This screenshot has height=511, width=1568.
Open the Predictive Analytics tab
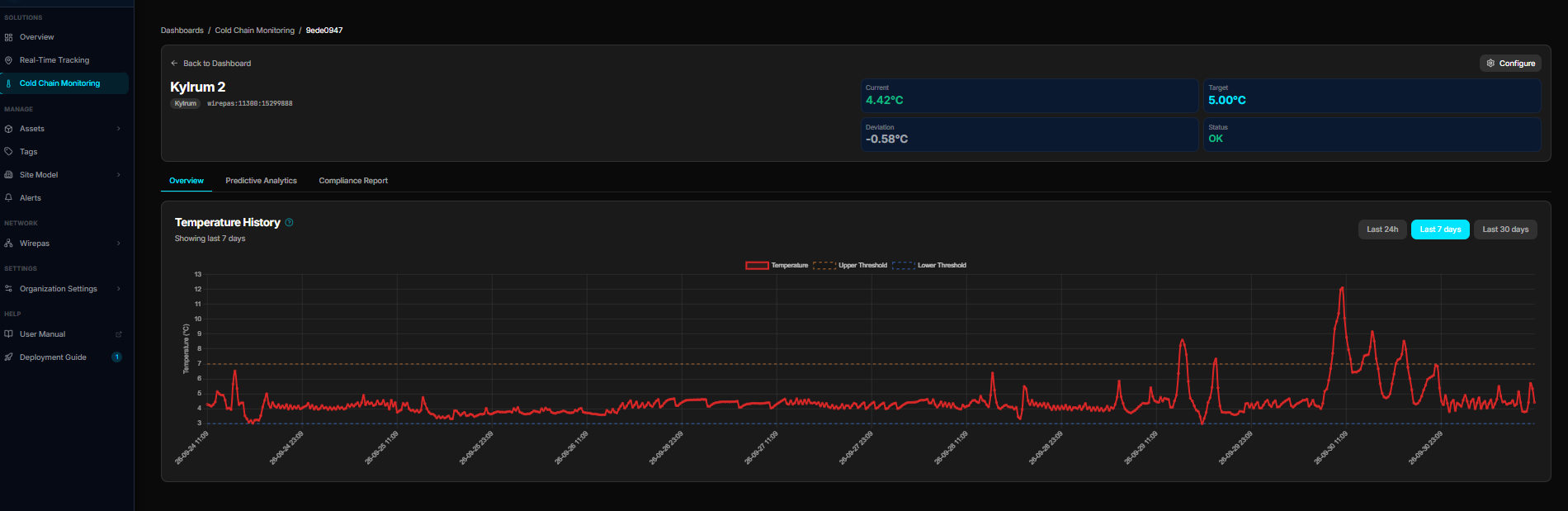point(261,181)
